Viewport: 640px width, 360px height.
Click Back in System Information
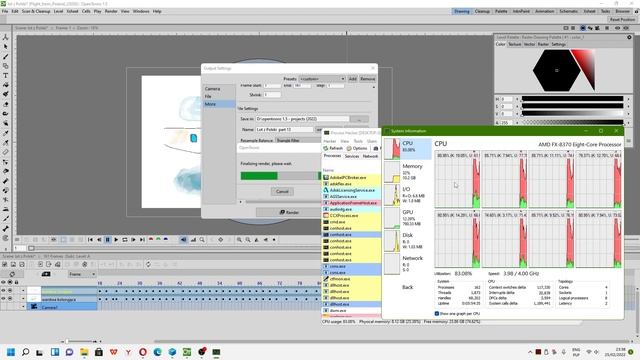tap(407, 287)
